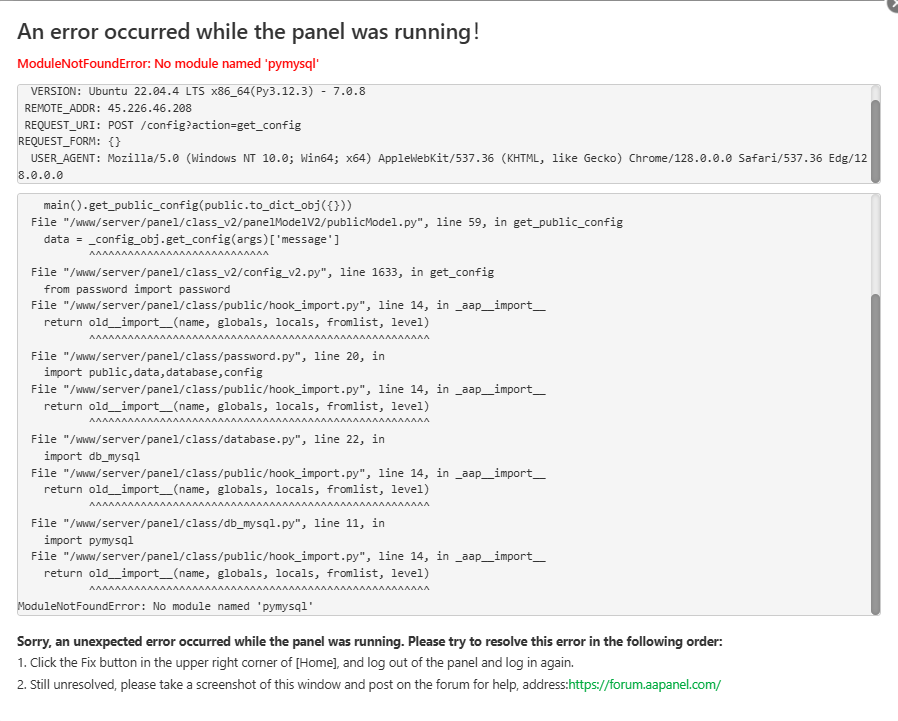The height and width of the screenshot is (721, 898).
Task: Click the red ModuleNotFoundError message
Action: [167, 63]
